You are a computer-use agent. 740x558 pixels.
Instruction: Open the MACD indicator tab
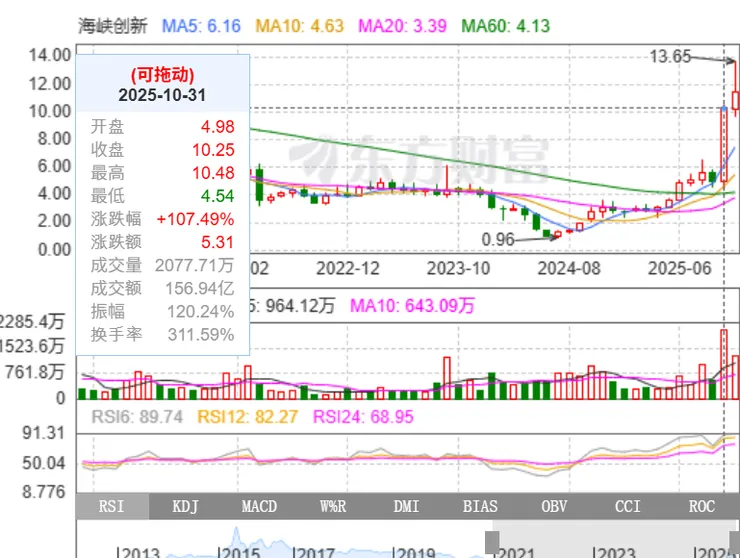click(x=260, y=507)
